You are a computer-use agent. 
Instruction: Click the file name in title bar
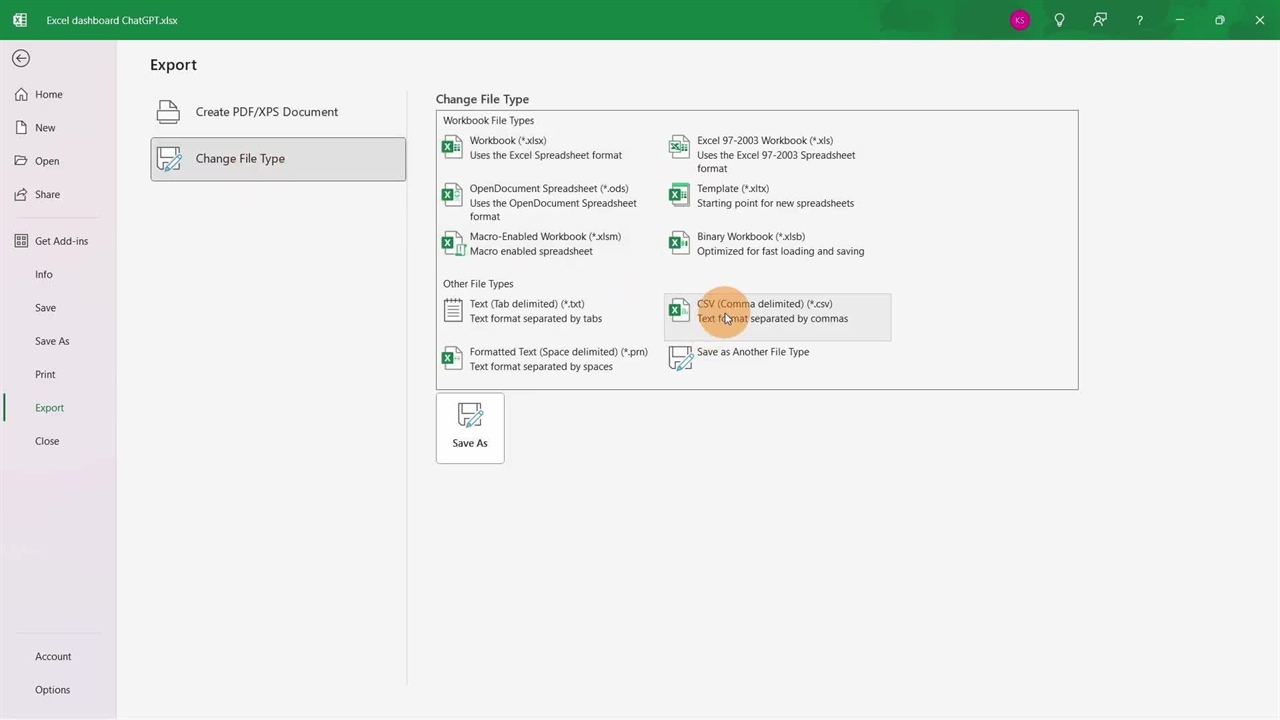coord(112,20)
